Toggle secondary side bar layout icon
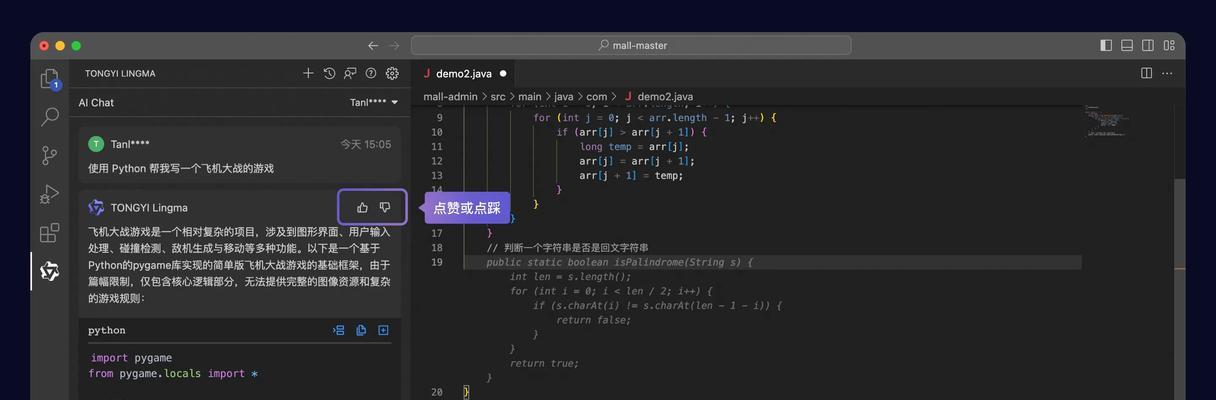Screen dimensions: 1216x400 [1148, 45]
